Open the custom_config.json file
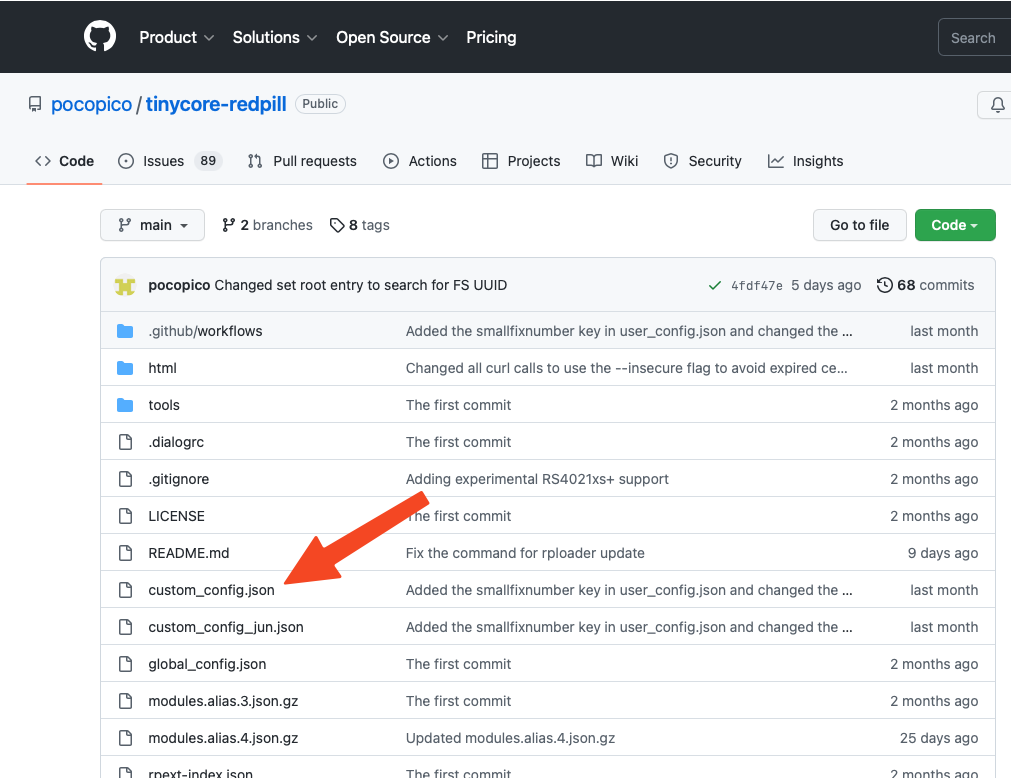 [x=211, y=590]
